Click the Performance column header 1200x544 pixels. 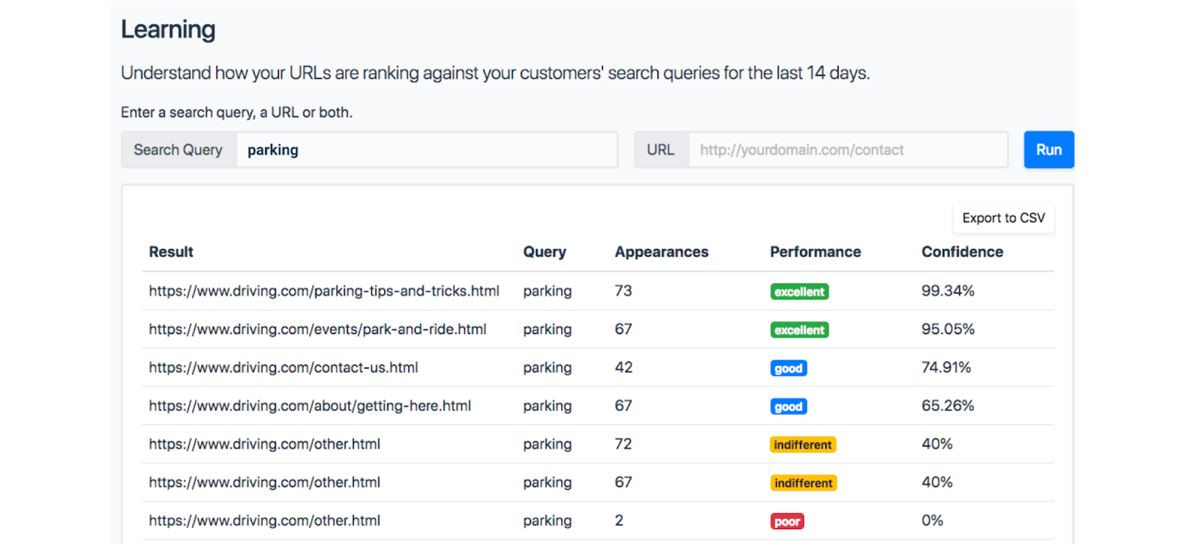815,252
